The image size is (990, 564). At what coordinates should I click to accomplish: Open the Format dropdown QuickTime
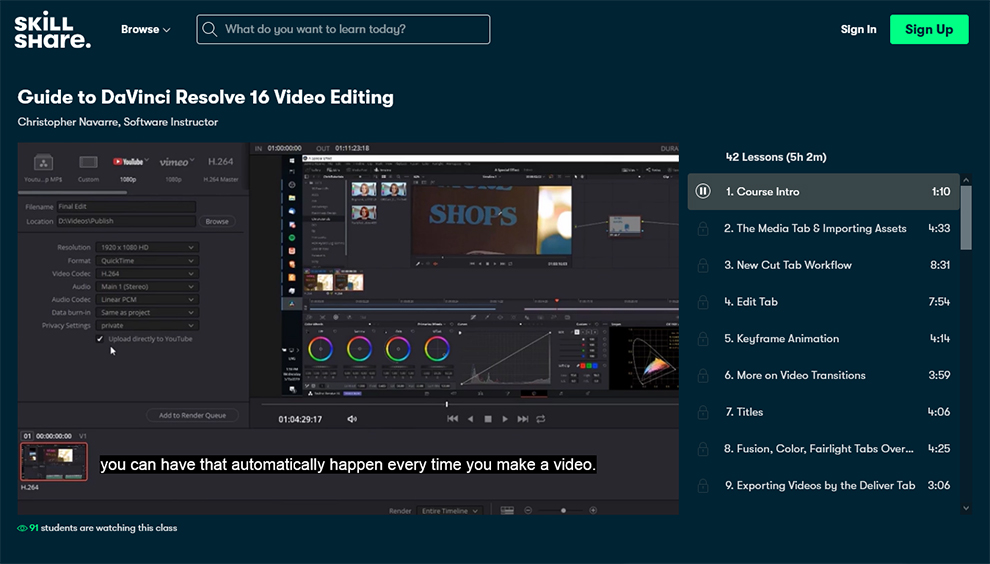click(146, 261)
